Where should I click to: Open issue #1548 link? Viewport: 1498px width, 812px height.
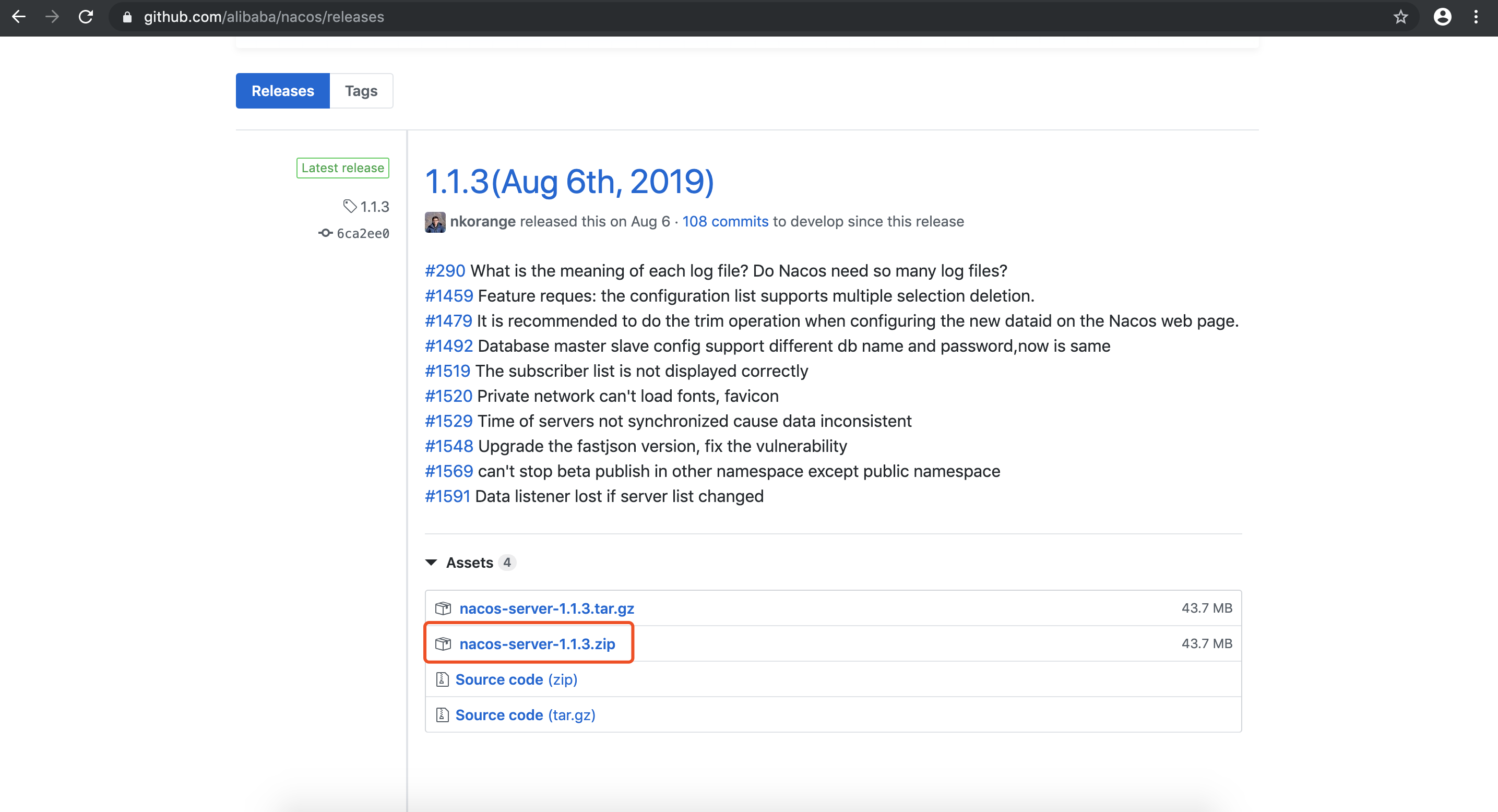(x=448, y=446)
